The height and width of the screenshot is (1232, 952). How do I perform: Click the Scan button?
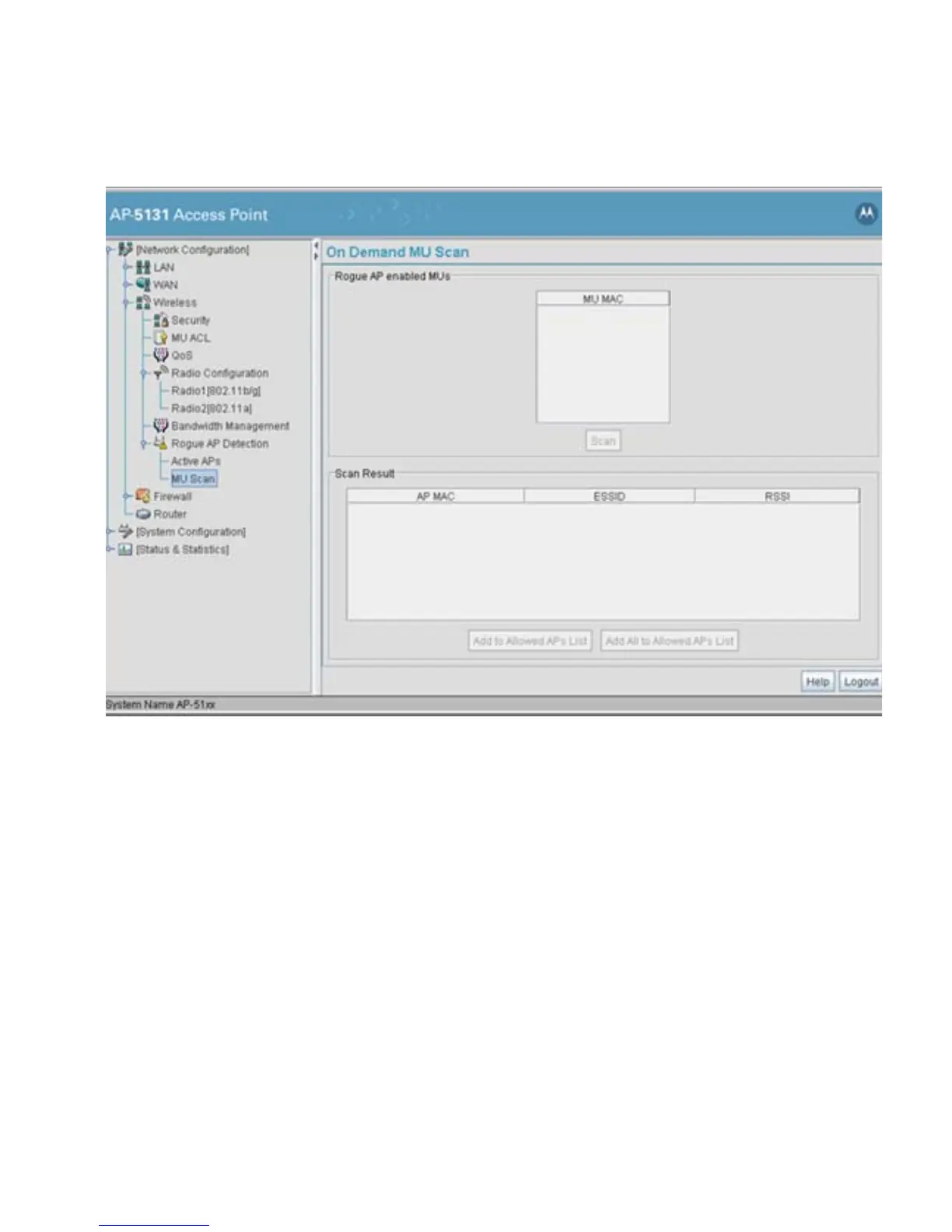[x=603, y=441]
